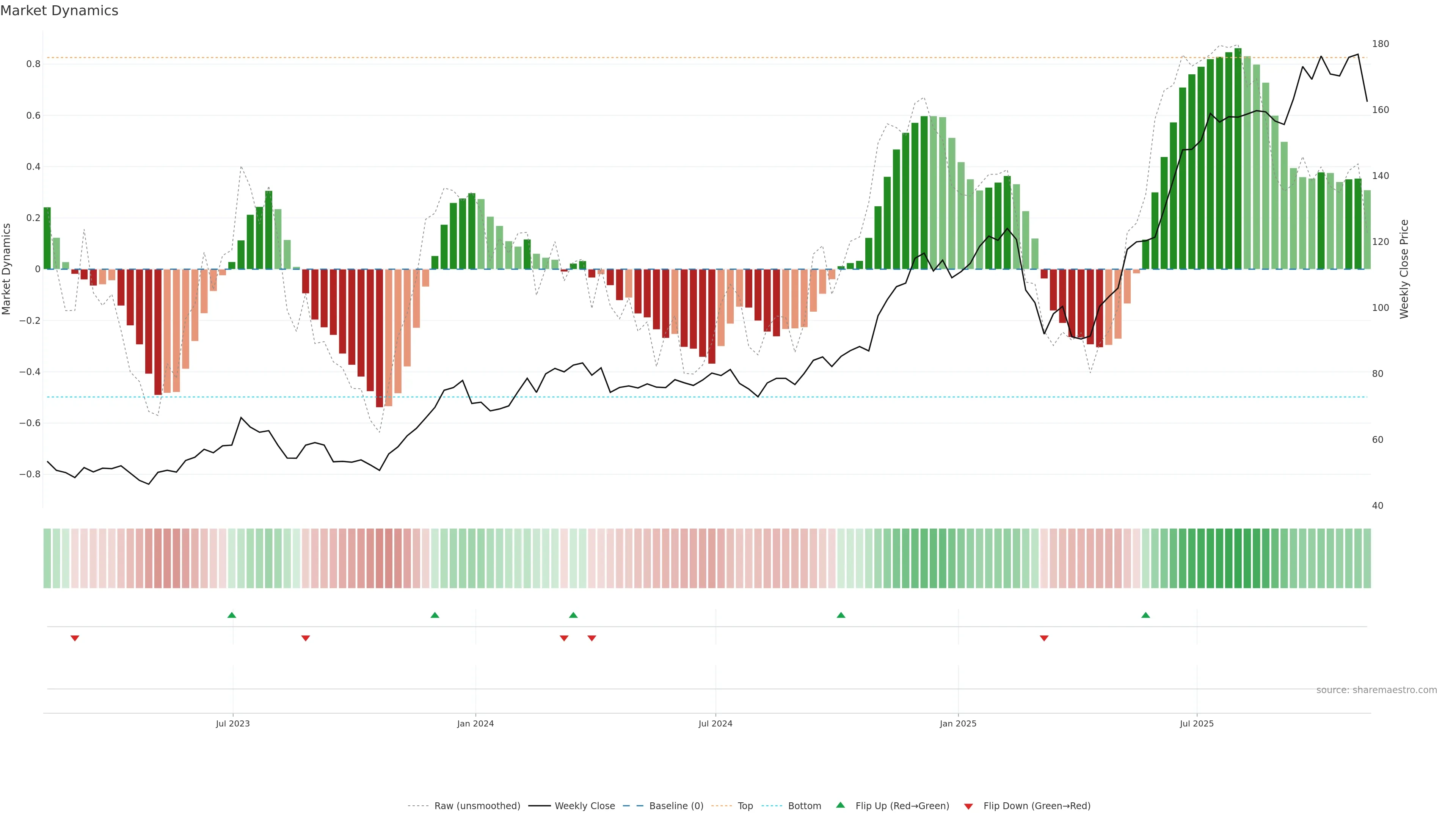Click the Weekly Close Price axis title

[1404, 269]
